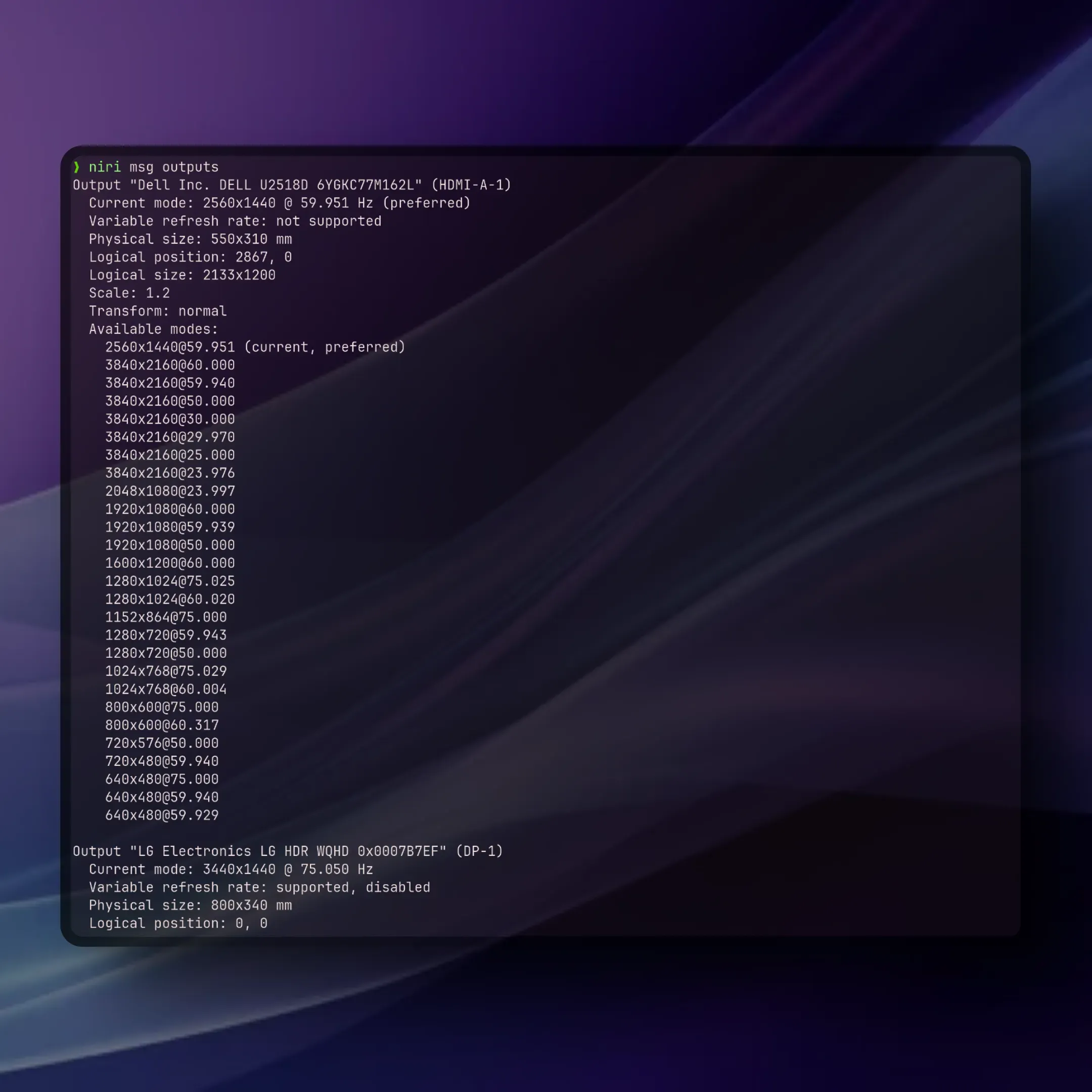Click 'Logical position: 2867, 0' line
The width and height of the screenshot is (1092, 1092).
(191, 258)
